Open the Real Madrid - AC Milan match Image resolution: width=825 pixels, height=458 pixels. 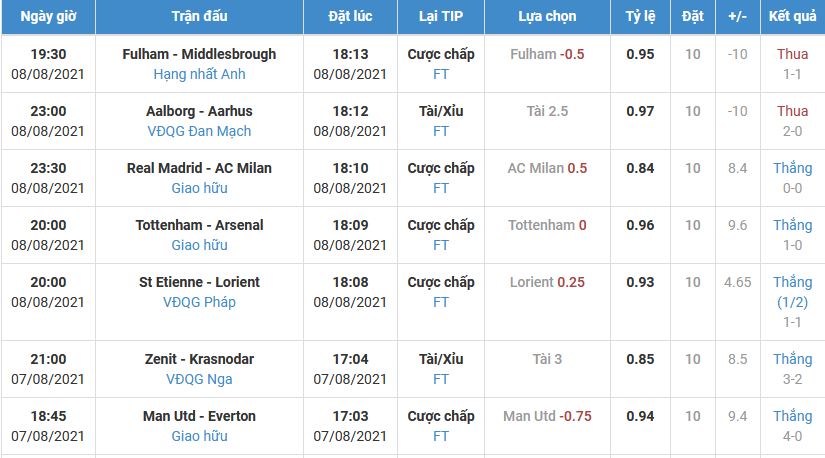pos(199,168)
